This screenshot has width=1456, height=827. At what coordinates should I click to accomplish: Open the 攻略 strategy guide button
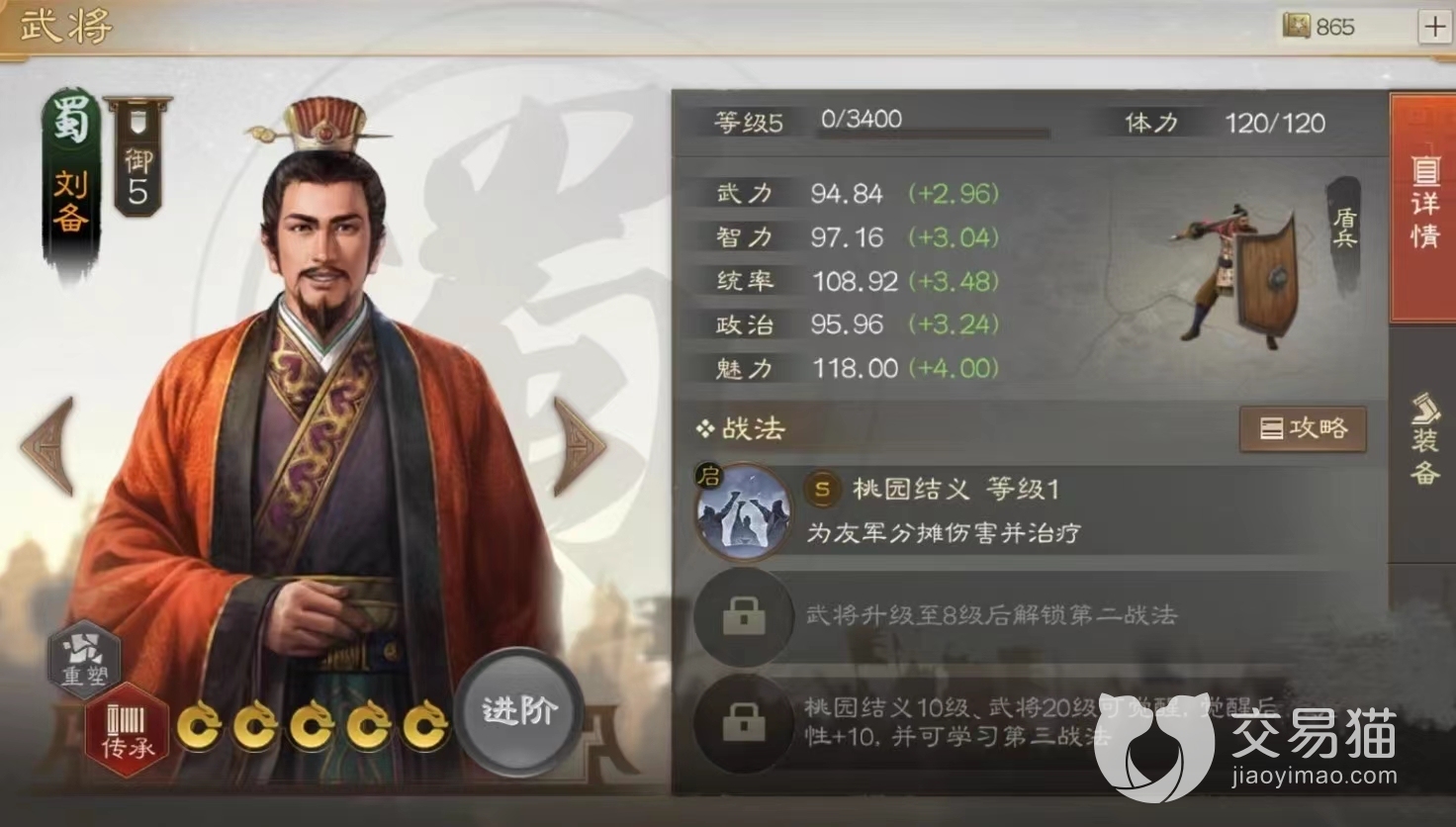tap(1303, 428)
